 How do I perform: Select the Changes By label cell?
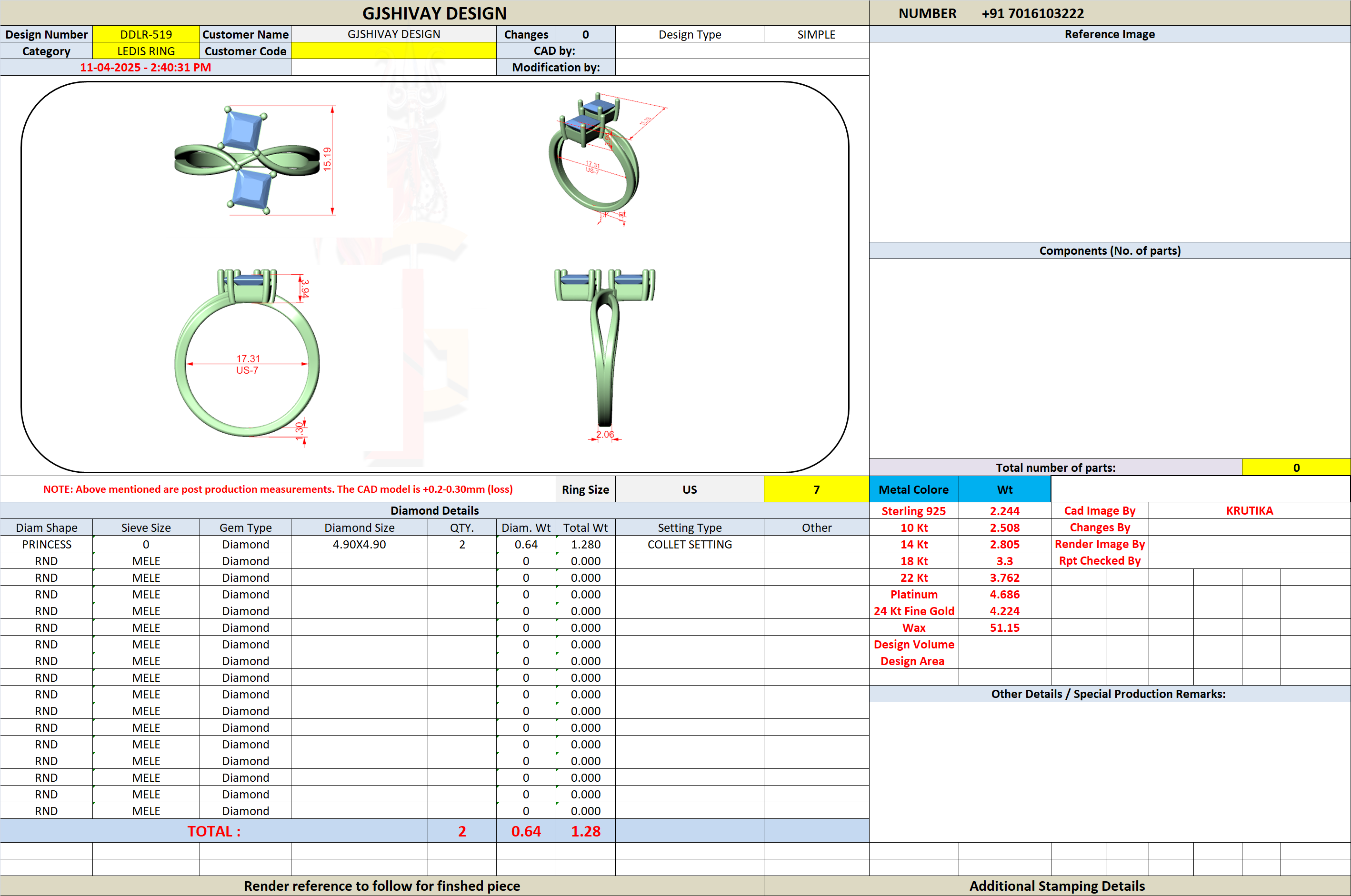point(1100,528)
